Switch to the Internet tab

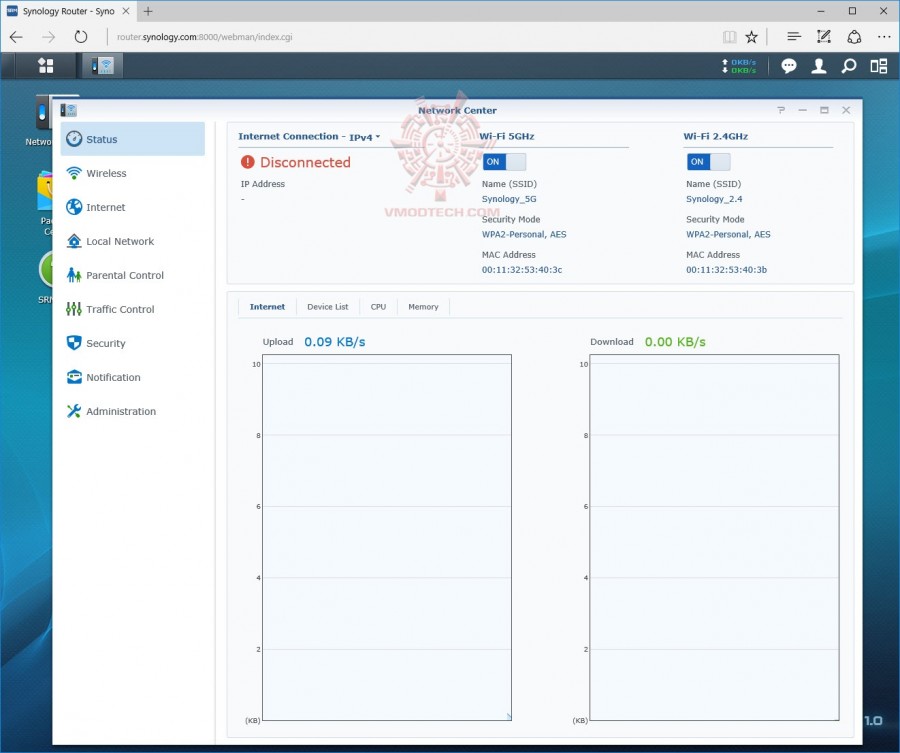267,306
